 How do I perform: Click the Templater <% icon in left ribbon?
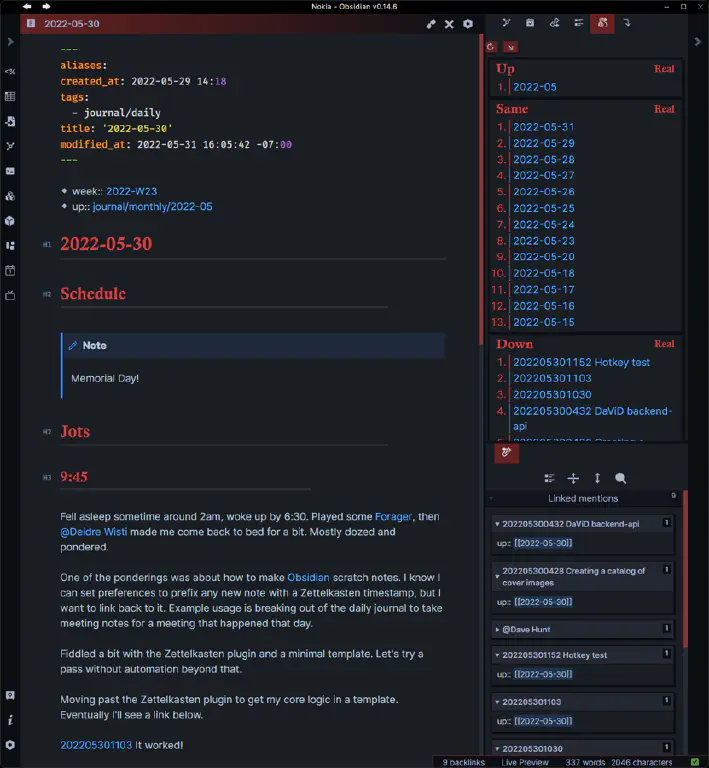pos(10,72)
